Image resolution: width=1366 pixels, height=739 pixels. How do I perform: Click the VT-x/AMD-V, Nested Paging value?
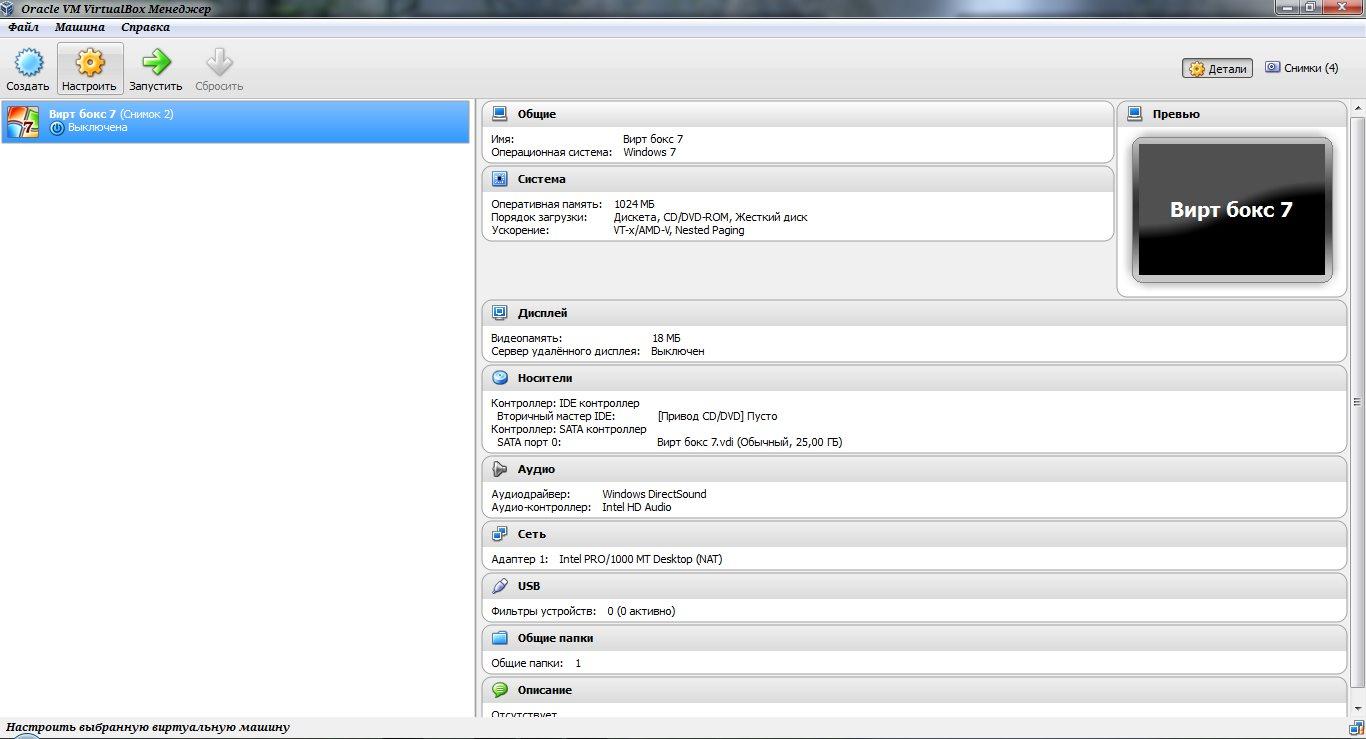(679, 230)
